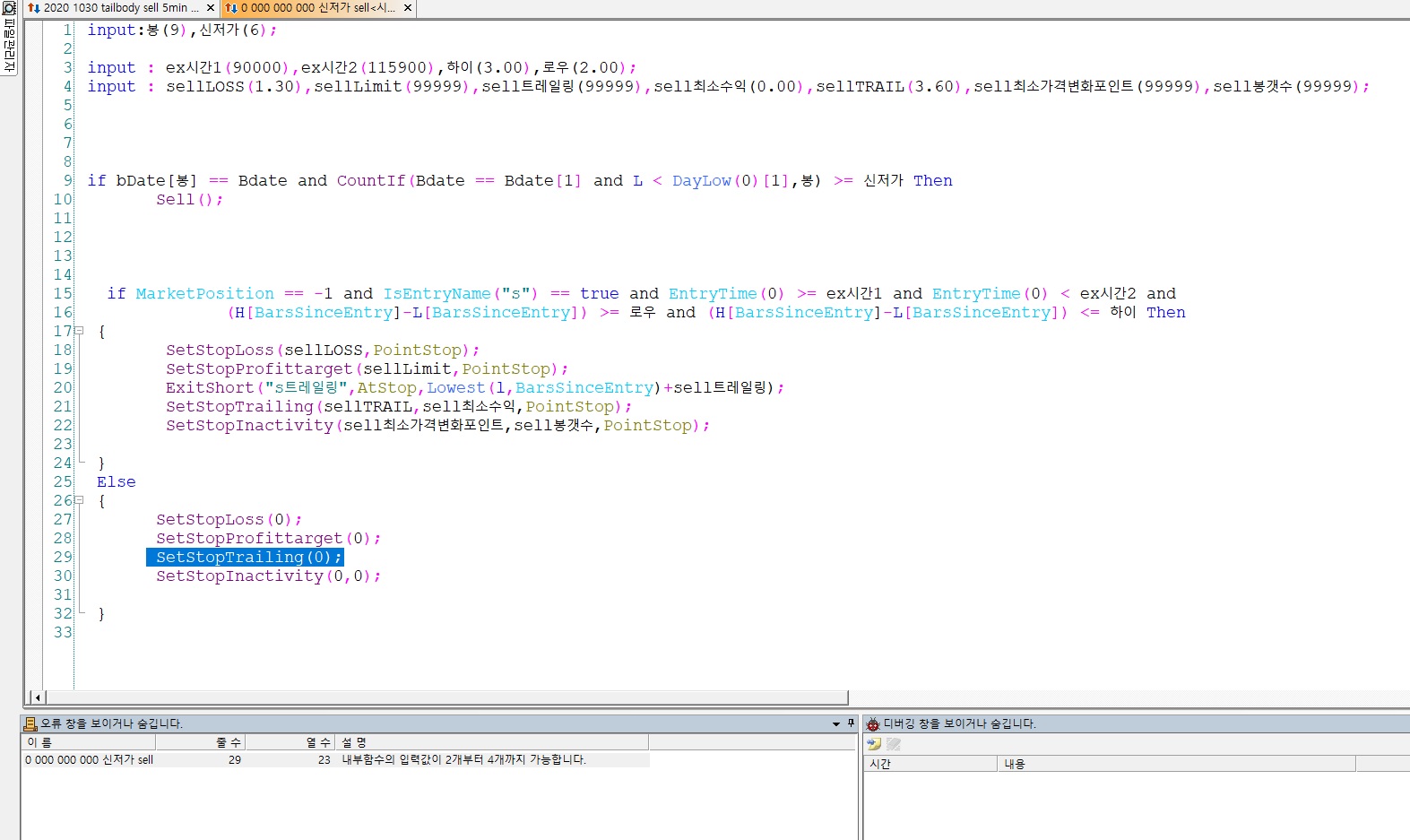1410x840 pixels.
Task: Close the 2020 1030 tailbody sell tab
Action: point(211,8)
